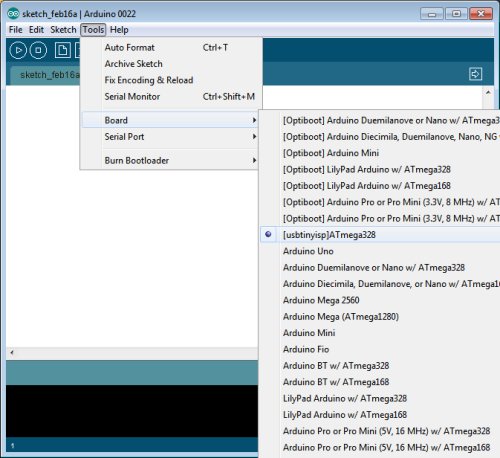Select Pro Mini (5V, 16 MHz) w/ ATmega328

[x=380, y=431]
